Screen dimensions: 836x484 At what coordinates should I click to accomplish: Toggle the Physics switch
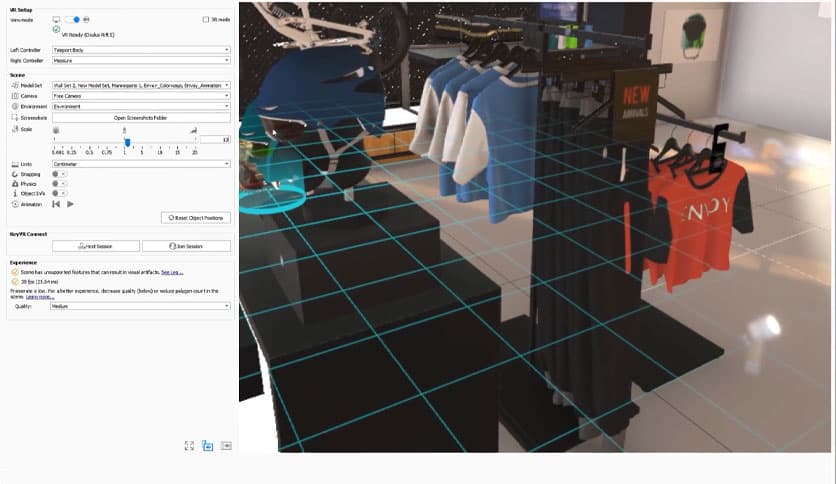pos(58,184)
